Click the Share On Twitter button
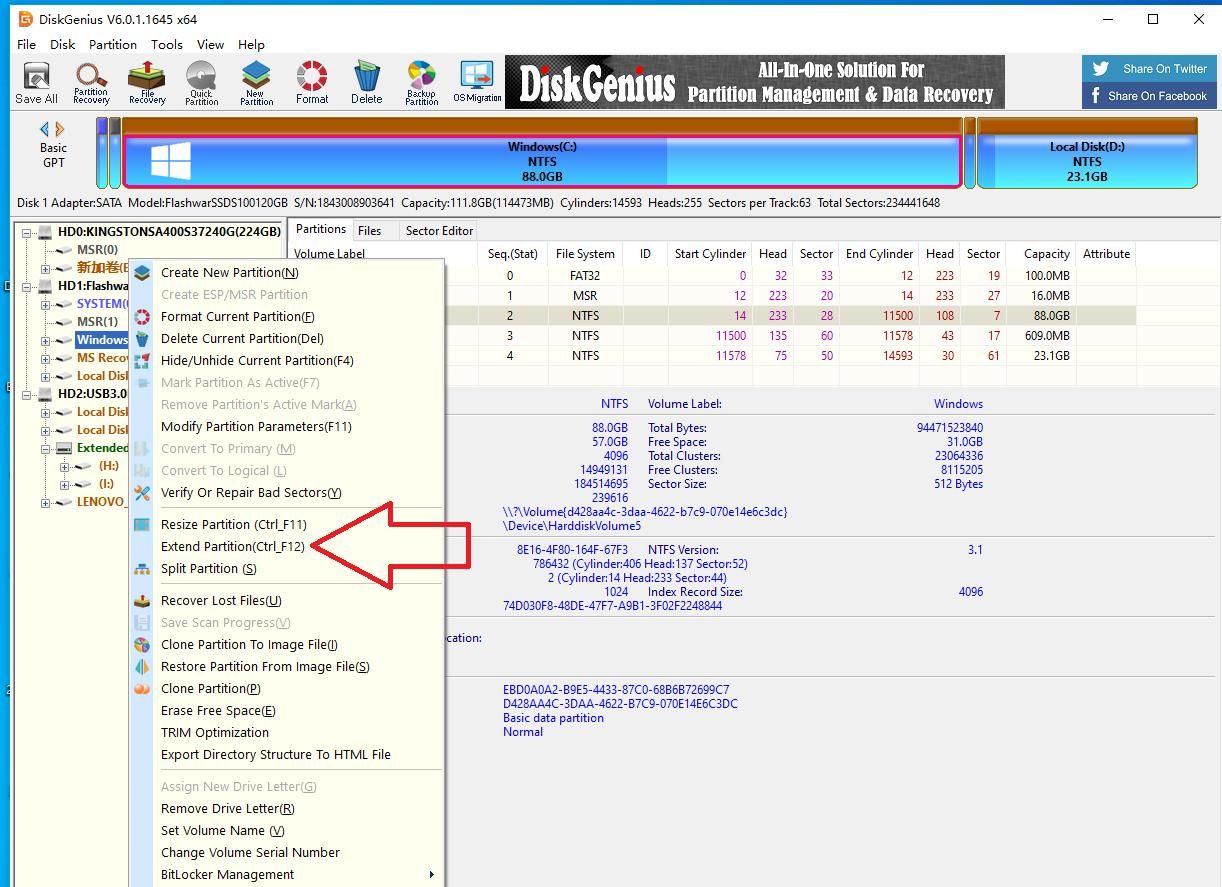Image resolution: width=1222 pixels, height=887 pixels. [x=1149, y=69]
